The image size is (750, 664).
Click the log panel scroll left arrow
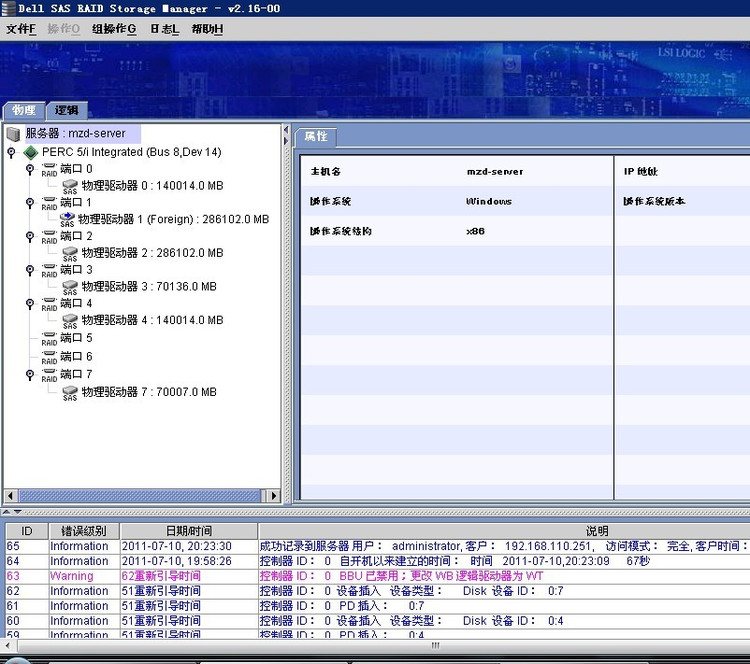point(7,646)
